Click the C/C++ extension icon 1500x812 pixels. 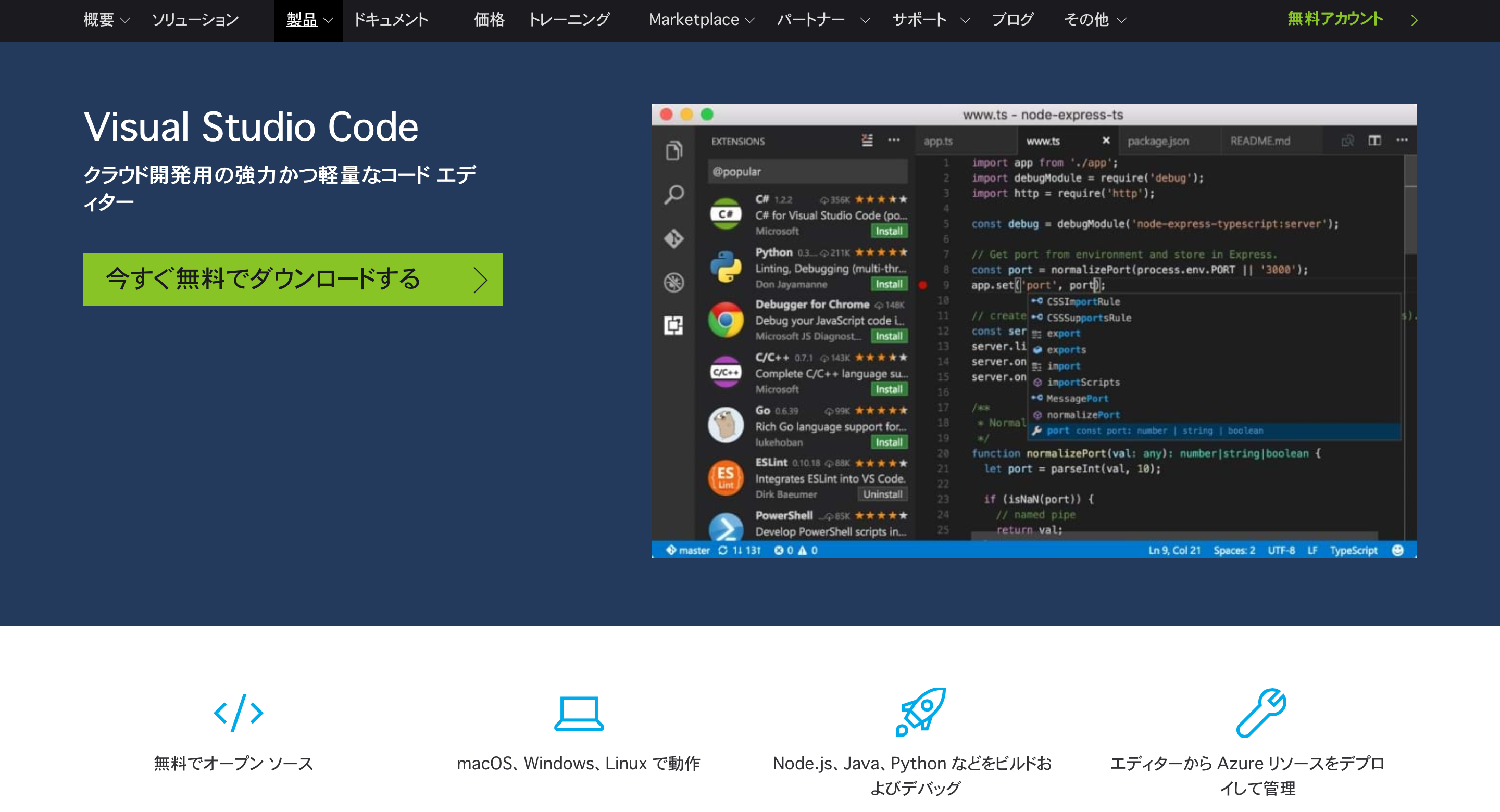coord(726,372)
